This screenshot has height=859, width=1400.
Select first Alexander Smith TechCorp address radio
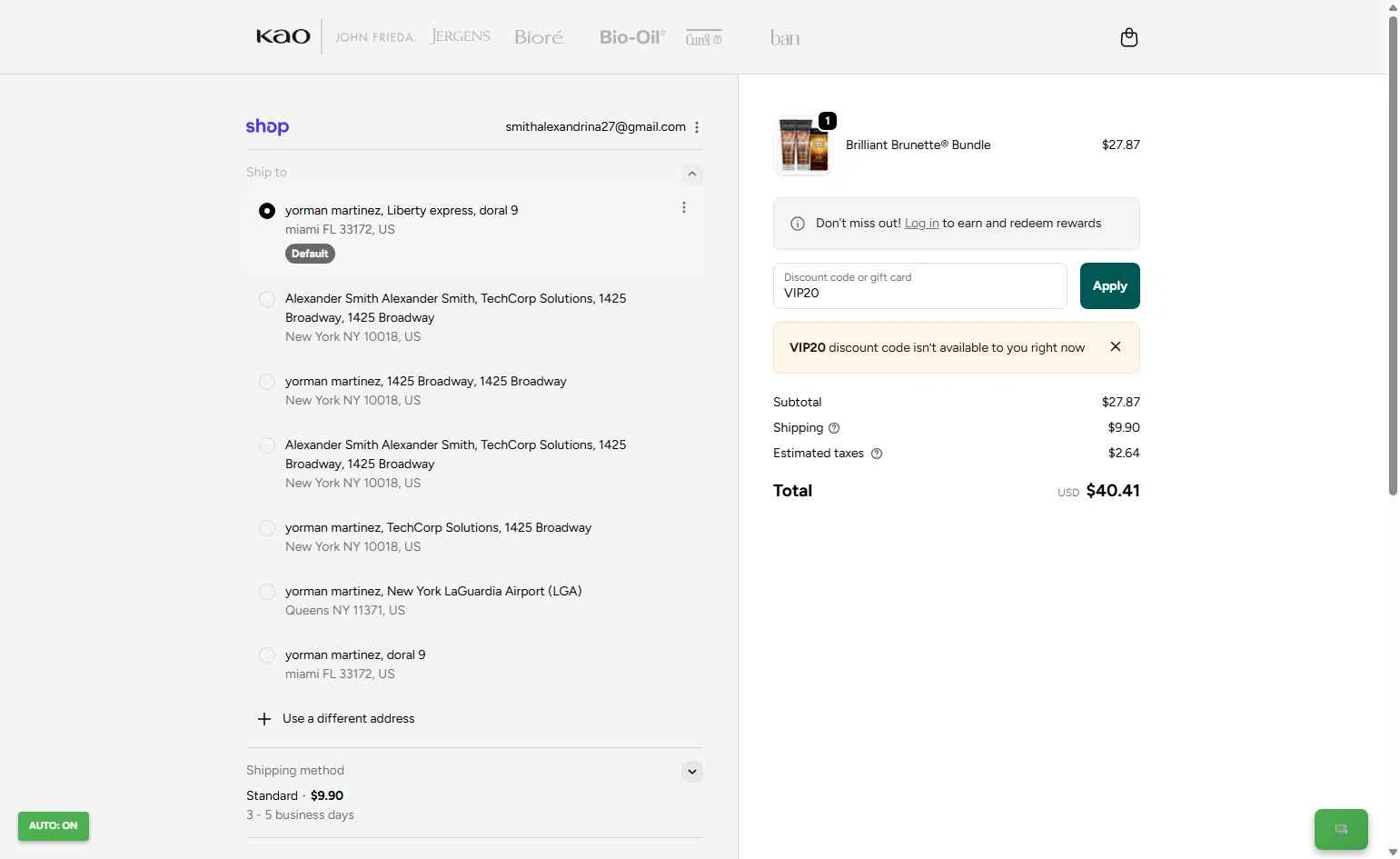coord(266,299)
